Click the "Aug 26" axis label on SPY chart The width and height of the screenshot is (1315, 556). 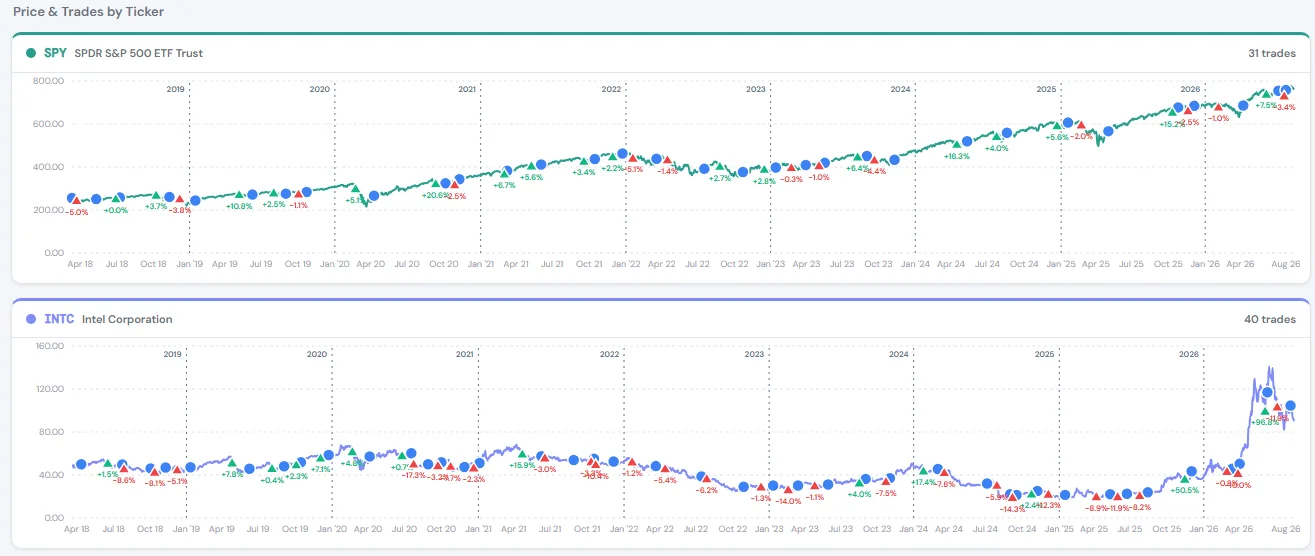click(x=1284, y=264)
